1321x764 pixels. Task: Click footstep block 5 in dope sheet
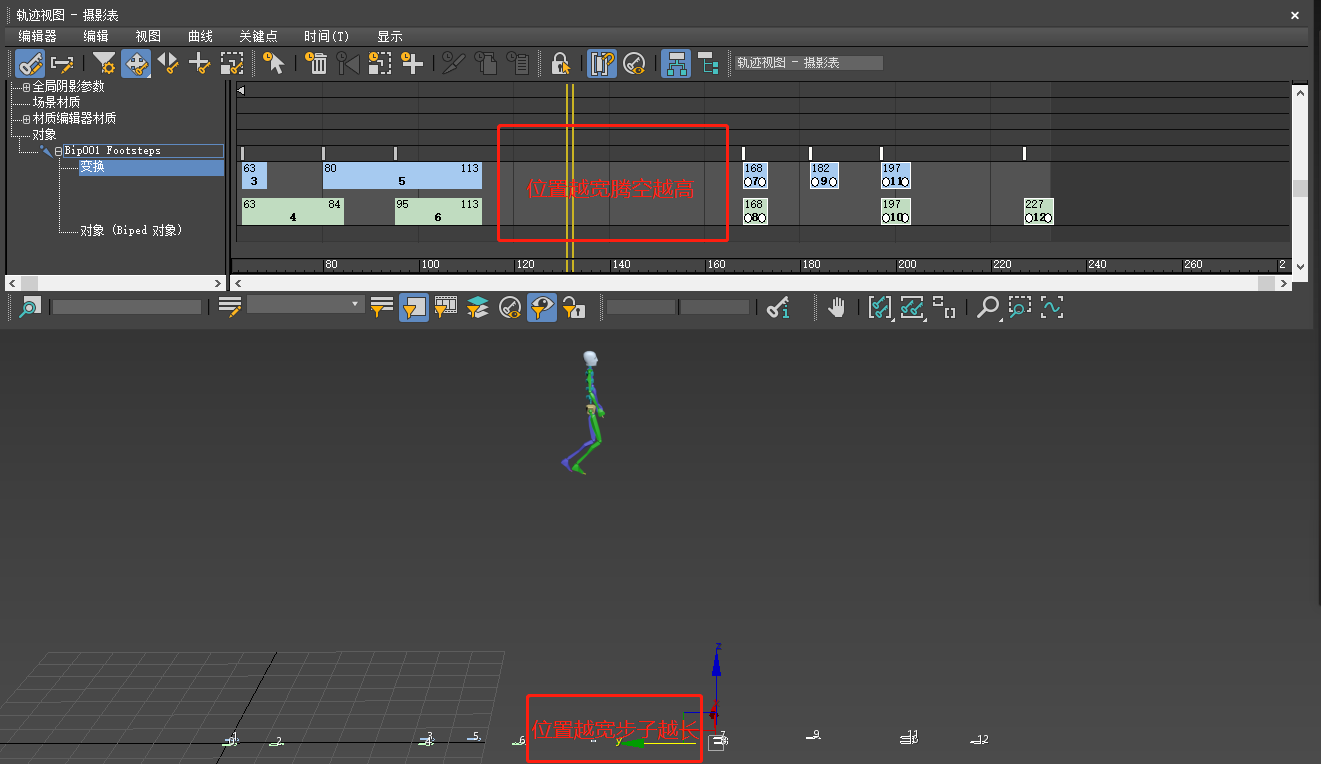(x=401, y=176)
